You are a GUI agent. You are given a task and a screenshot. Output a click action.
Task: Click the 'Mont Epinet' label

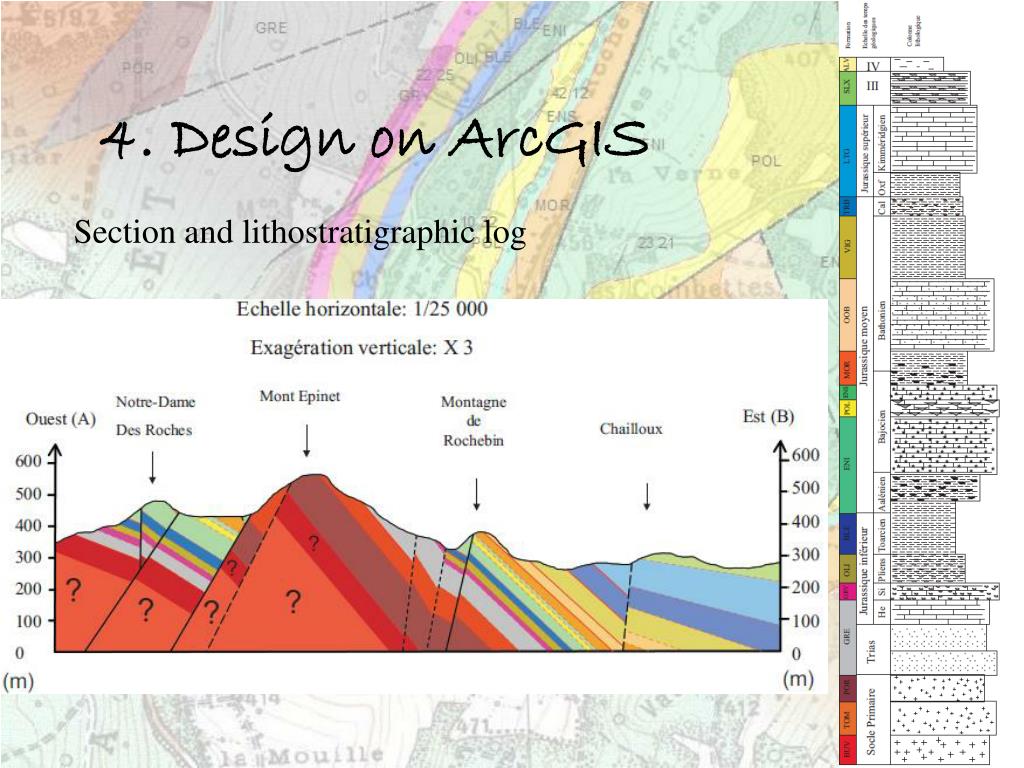300,396
